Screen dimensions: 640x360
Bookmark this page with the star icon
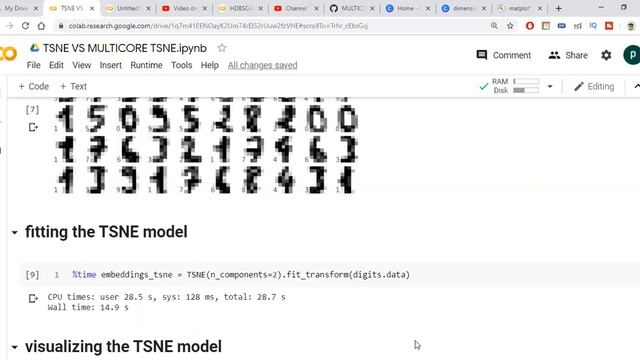click(x=510, y=26)
